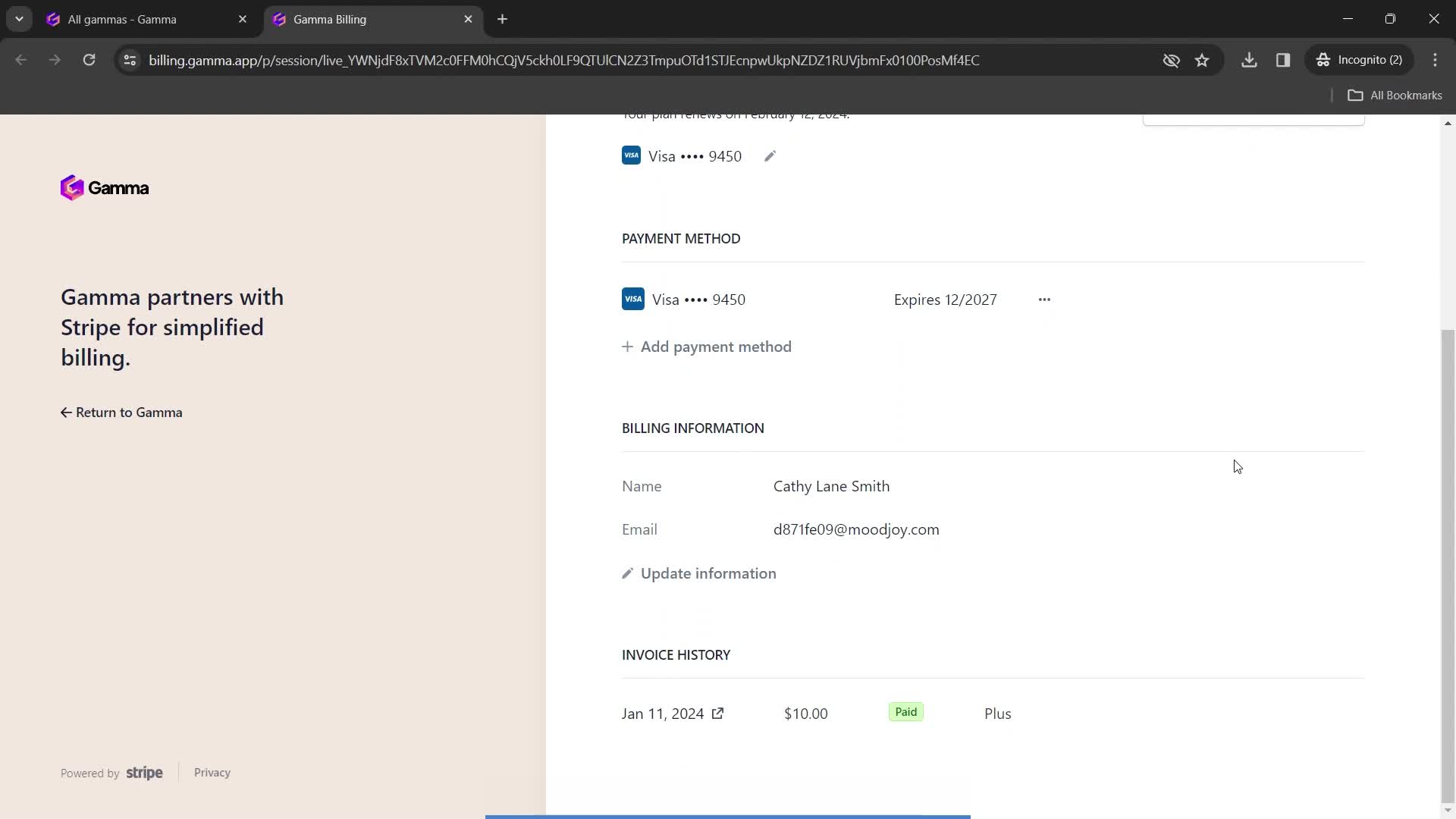The width and height of the screenshot is (1456, 819).
Task: Open the three-dot menu for Visa 9450
Action: click(1044, 300)
